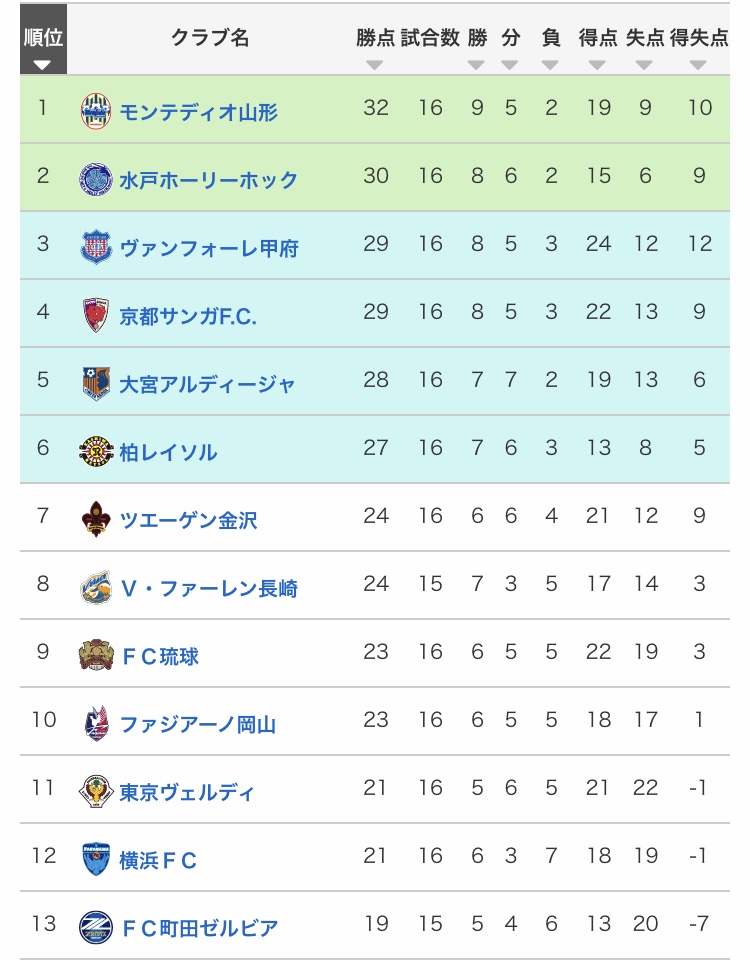
Task: Select the クラブ名 column header
Action: point(210,38)
